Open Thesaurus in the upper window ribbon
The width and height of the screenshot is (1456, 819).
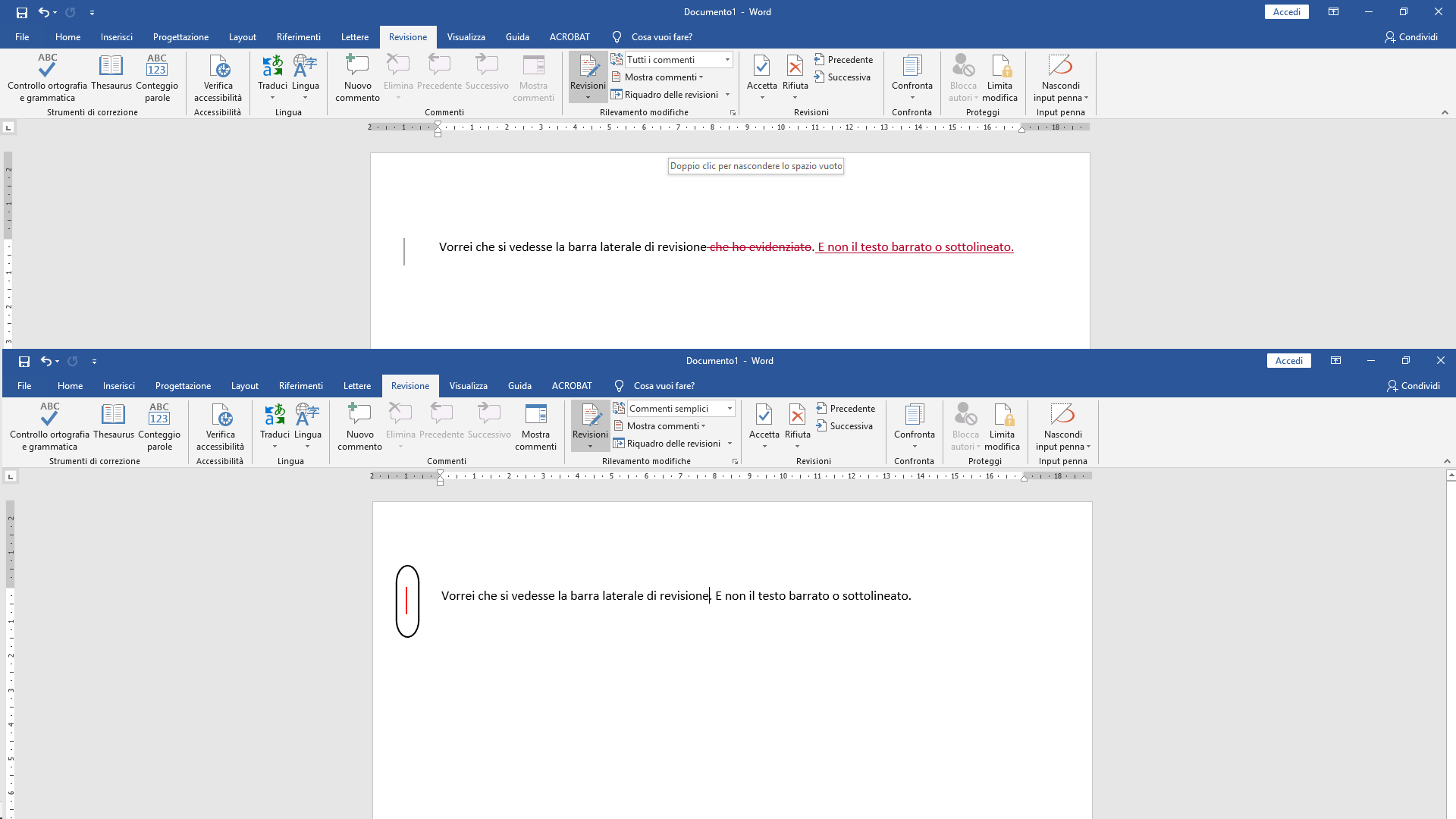point(111,73)
